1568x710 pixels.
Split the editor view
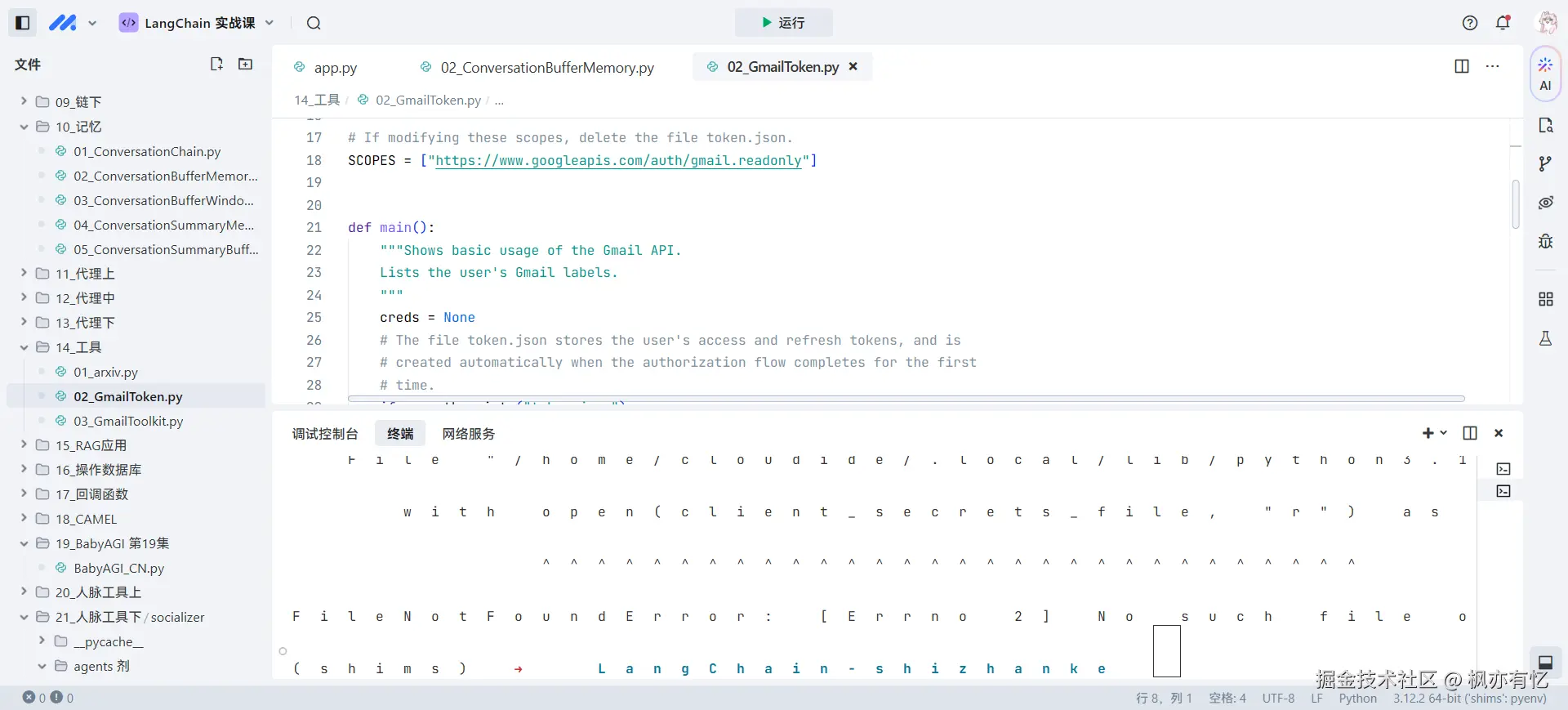(1462, 66)
